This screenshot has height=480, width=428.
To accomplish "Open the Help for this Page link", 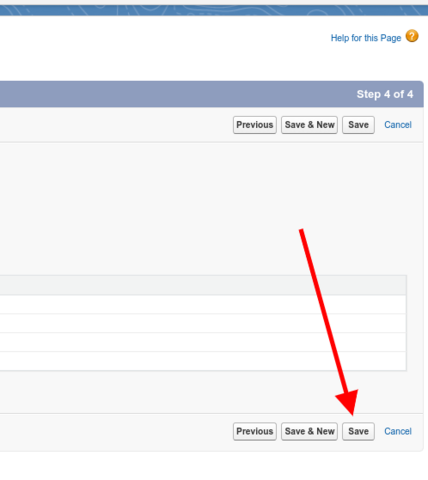I will point(366,38).
